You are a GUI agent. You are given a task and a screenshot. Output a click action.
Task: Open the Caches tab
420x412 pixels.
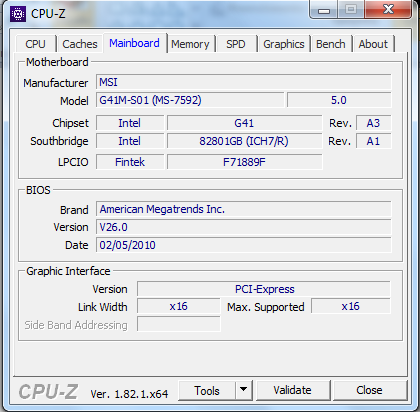coord(80,44)
